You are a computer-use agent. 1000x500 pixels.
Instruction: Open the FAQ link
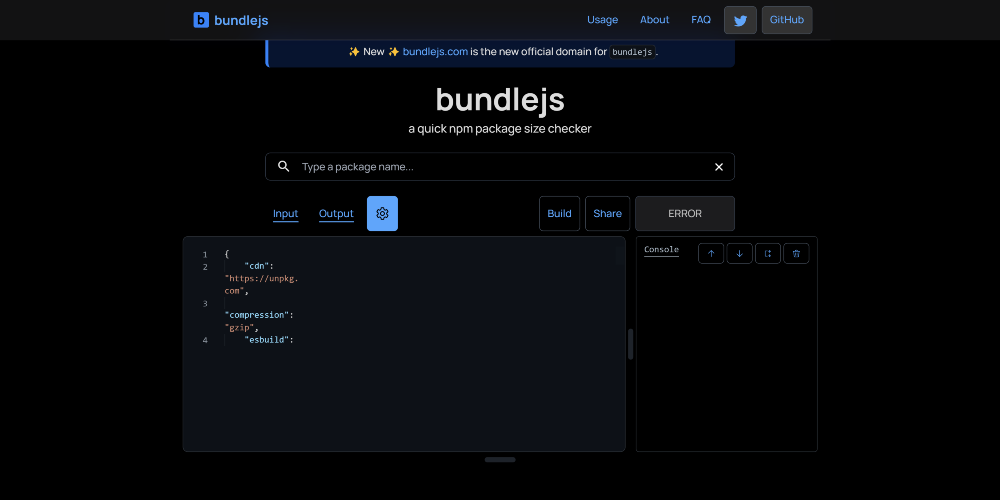click(x=701, y=20)
